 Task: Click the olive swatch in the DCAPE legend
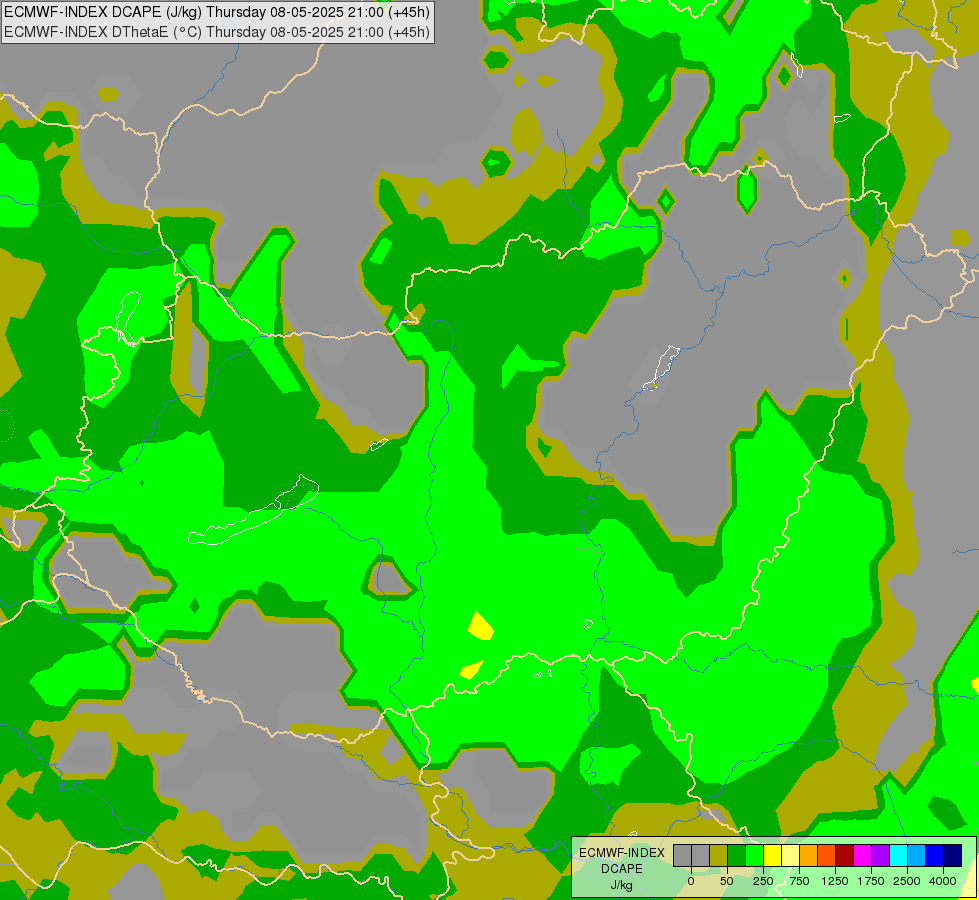[x=719, y=856]
